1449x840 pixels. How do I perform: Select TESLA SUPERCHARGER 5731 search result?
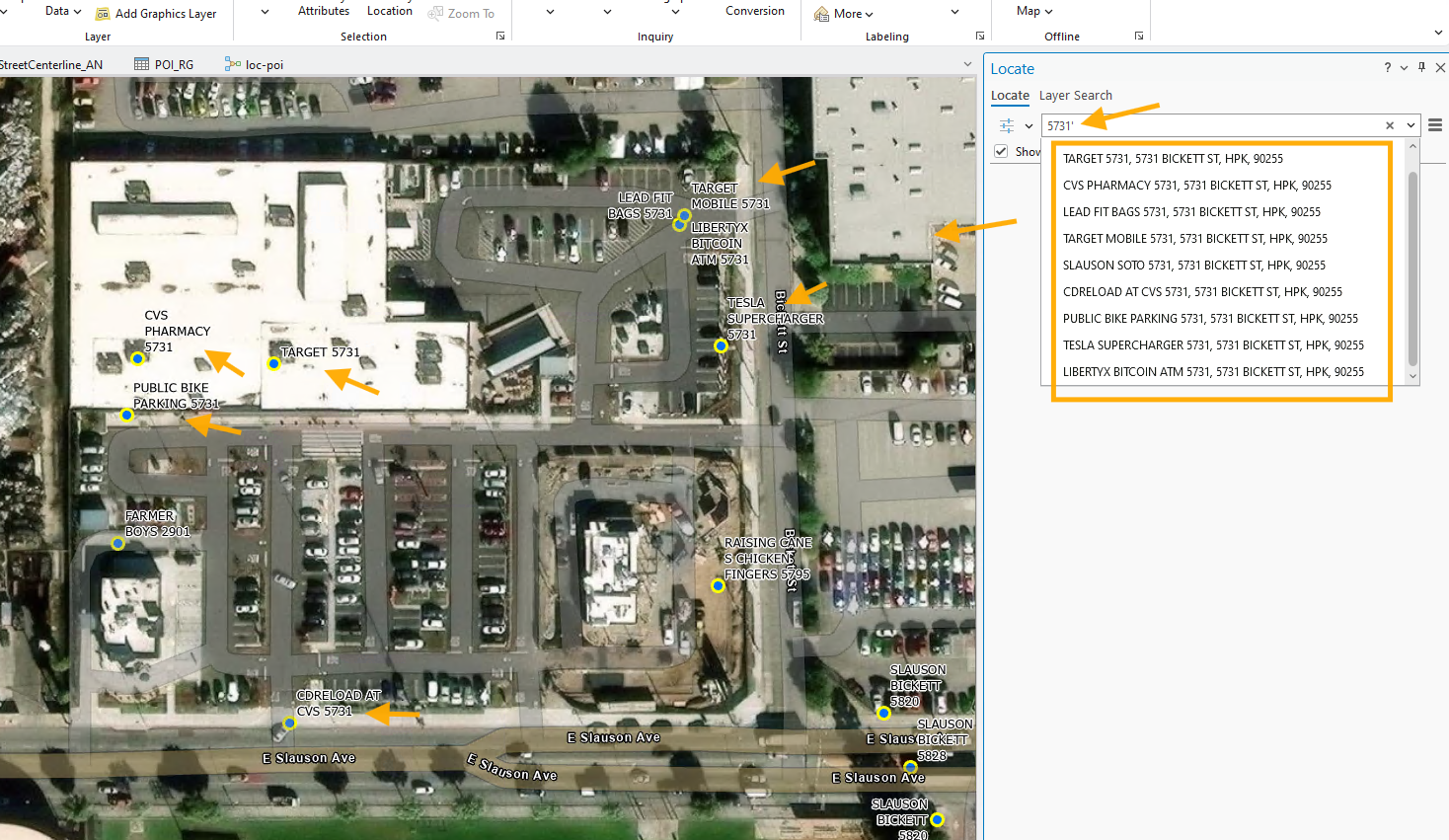tap(1213, 345)
